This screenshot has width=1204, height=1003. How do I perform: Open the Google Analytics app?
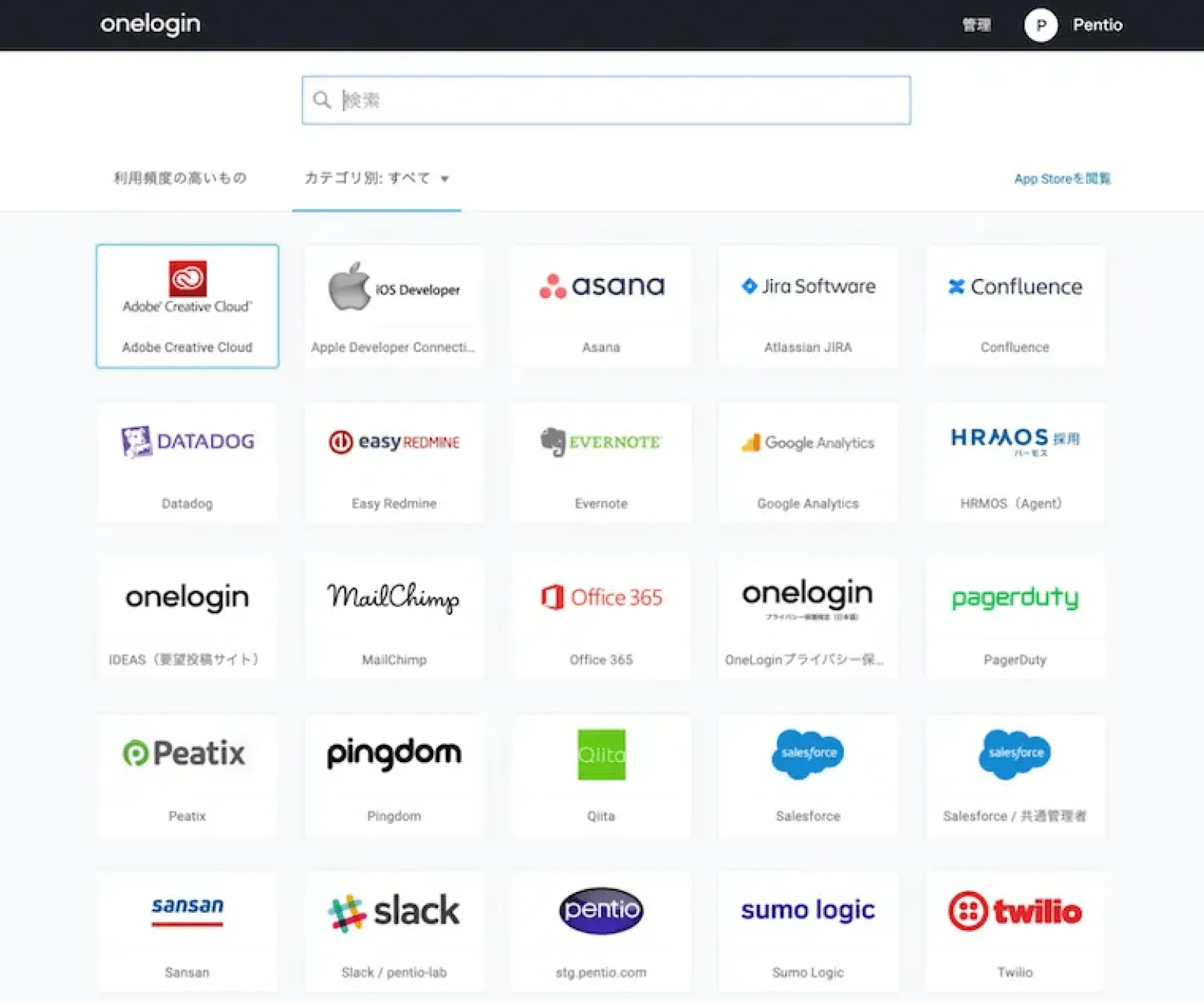click(807, 462)
